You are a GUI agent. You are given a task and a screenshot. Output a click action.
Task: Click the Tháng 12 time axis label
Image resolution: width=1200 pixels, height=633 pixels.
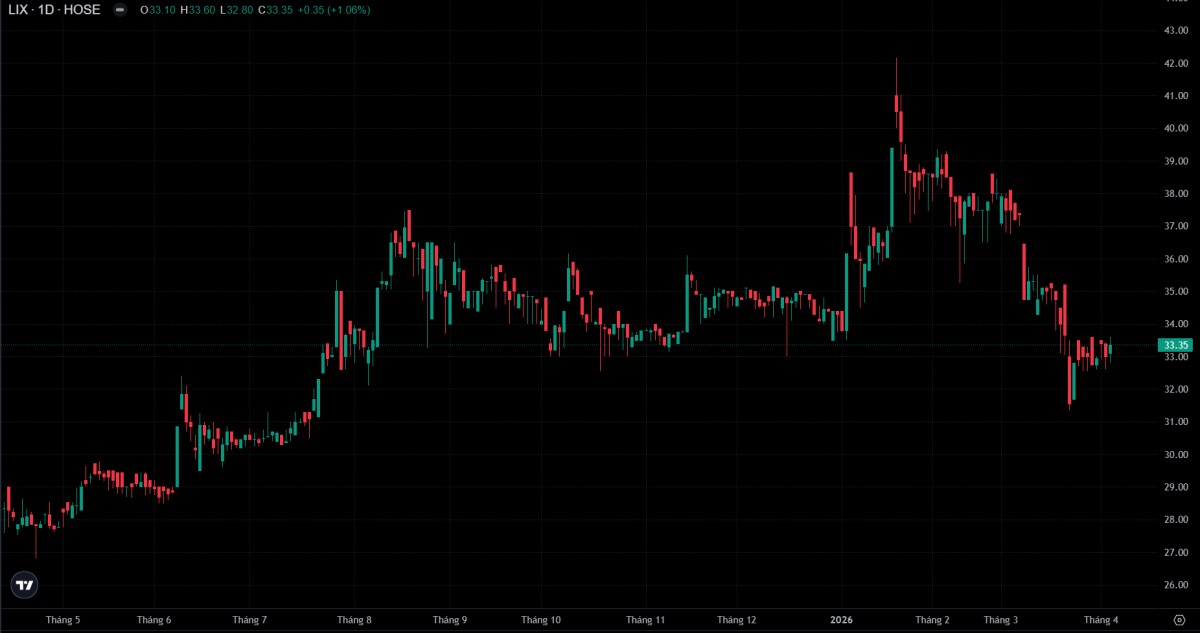click(x=737, y=620)
